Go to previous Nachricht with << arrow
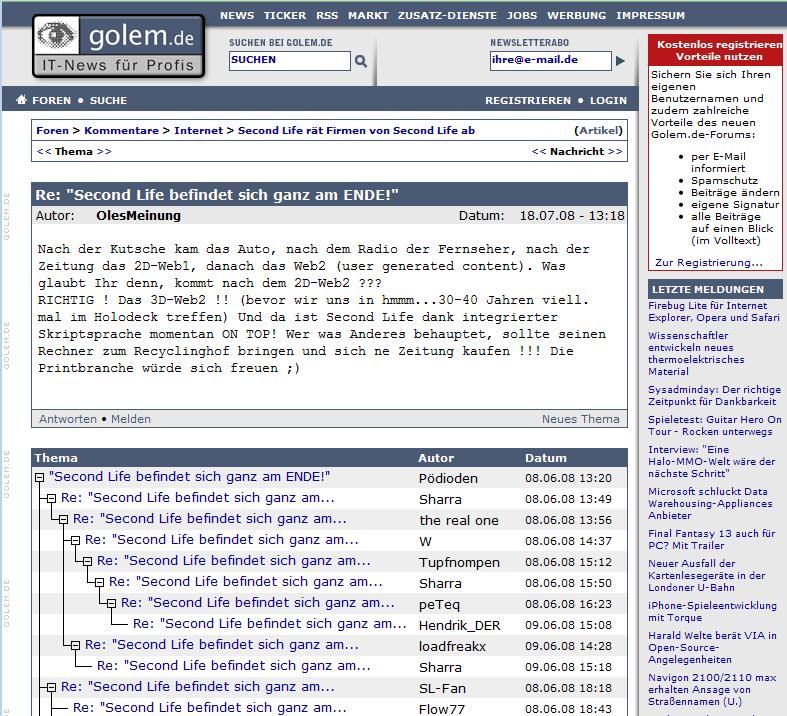The image size is (787, 716). point(539,152)
